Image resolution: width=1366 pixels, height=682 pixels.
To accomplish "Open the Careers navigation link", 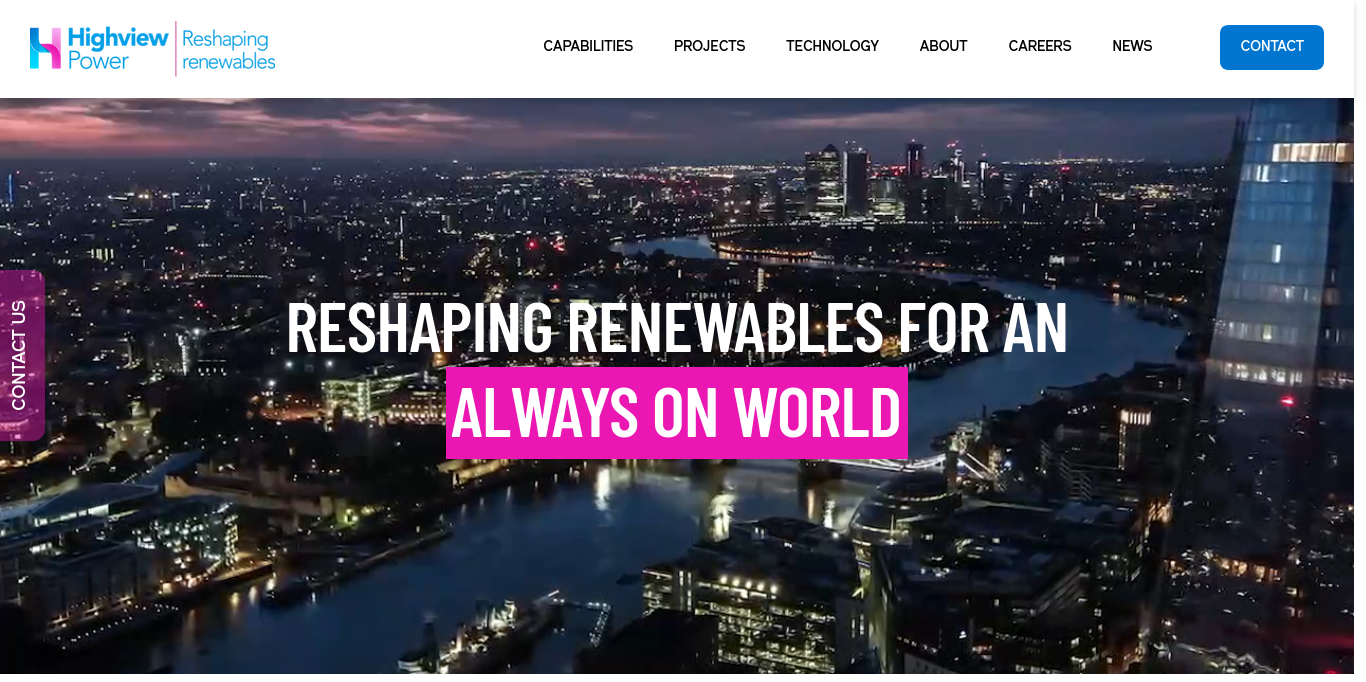I will point(1040,46).
